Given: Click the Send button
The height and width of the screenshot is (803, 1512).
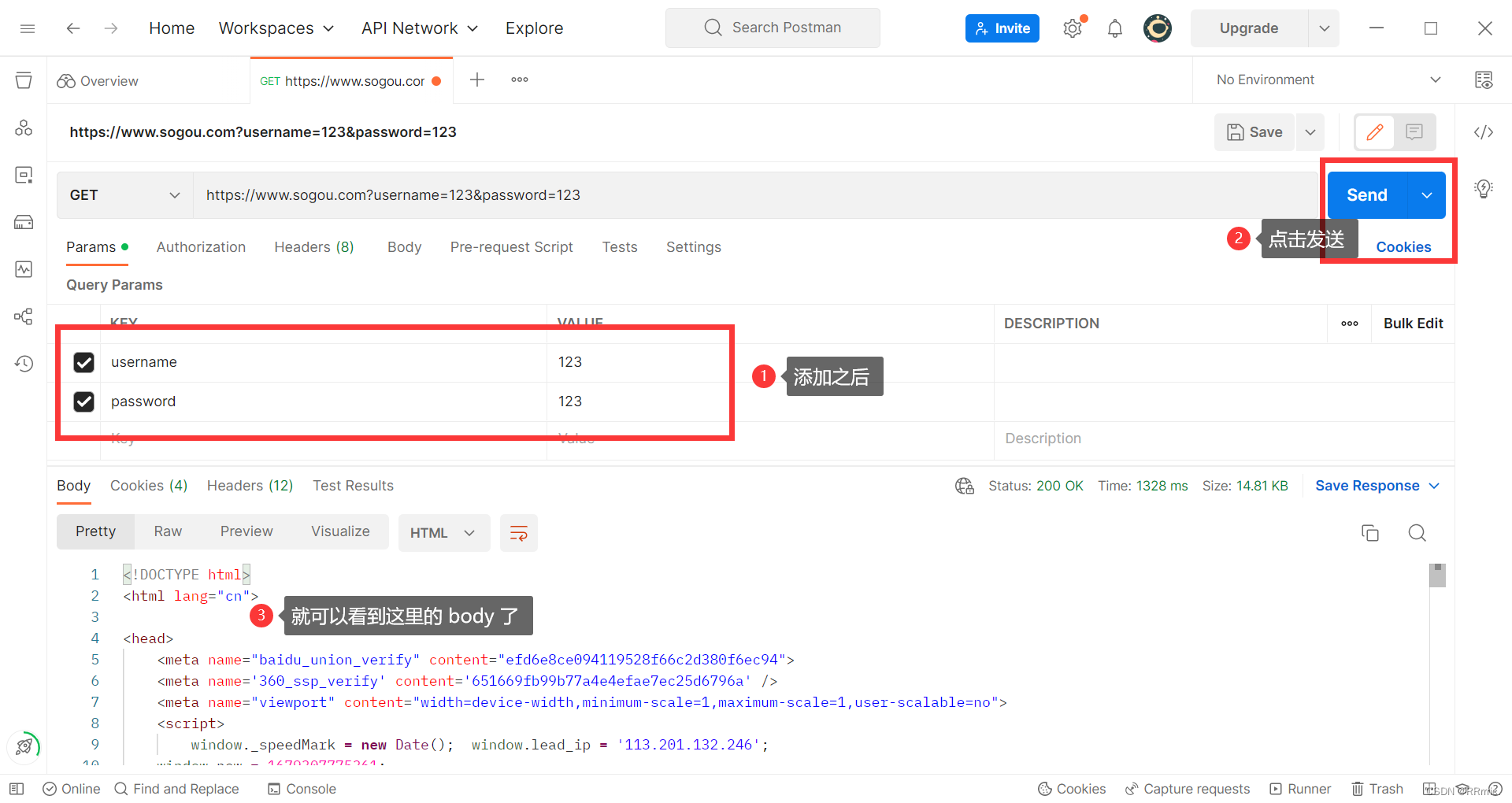Looking at the screenshot, I should point(1367,195).
